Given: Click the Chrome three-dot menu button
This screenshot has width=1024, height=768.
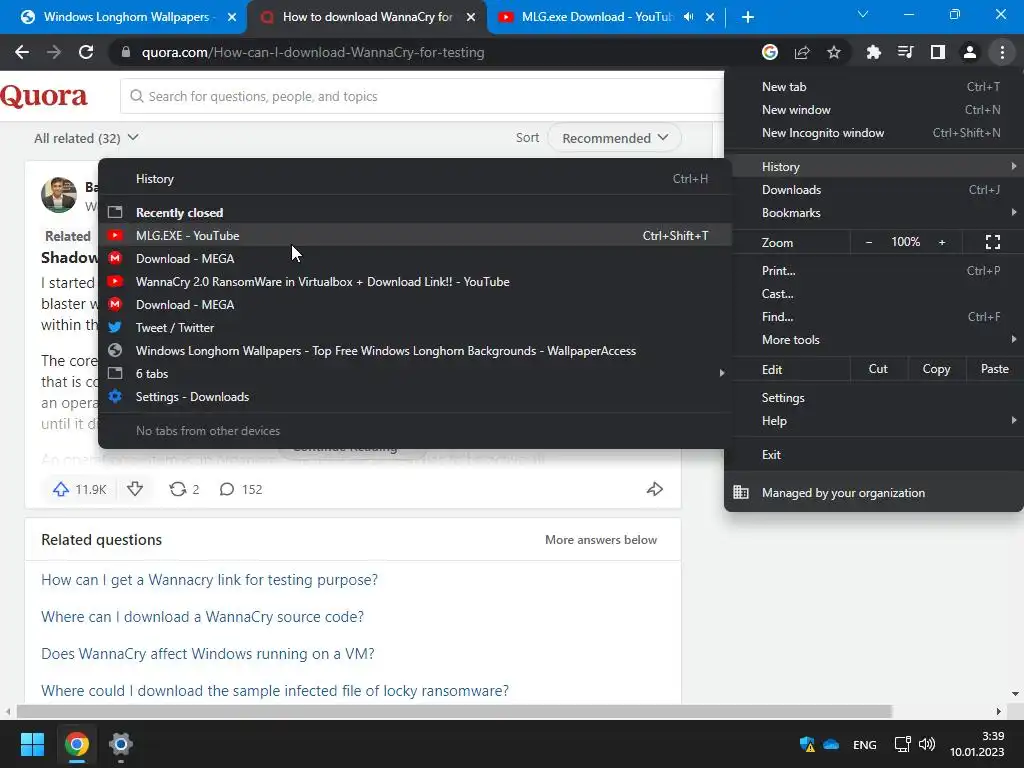Looking at the screenshot, I should (x=1002, y=52).
